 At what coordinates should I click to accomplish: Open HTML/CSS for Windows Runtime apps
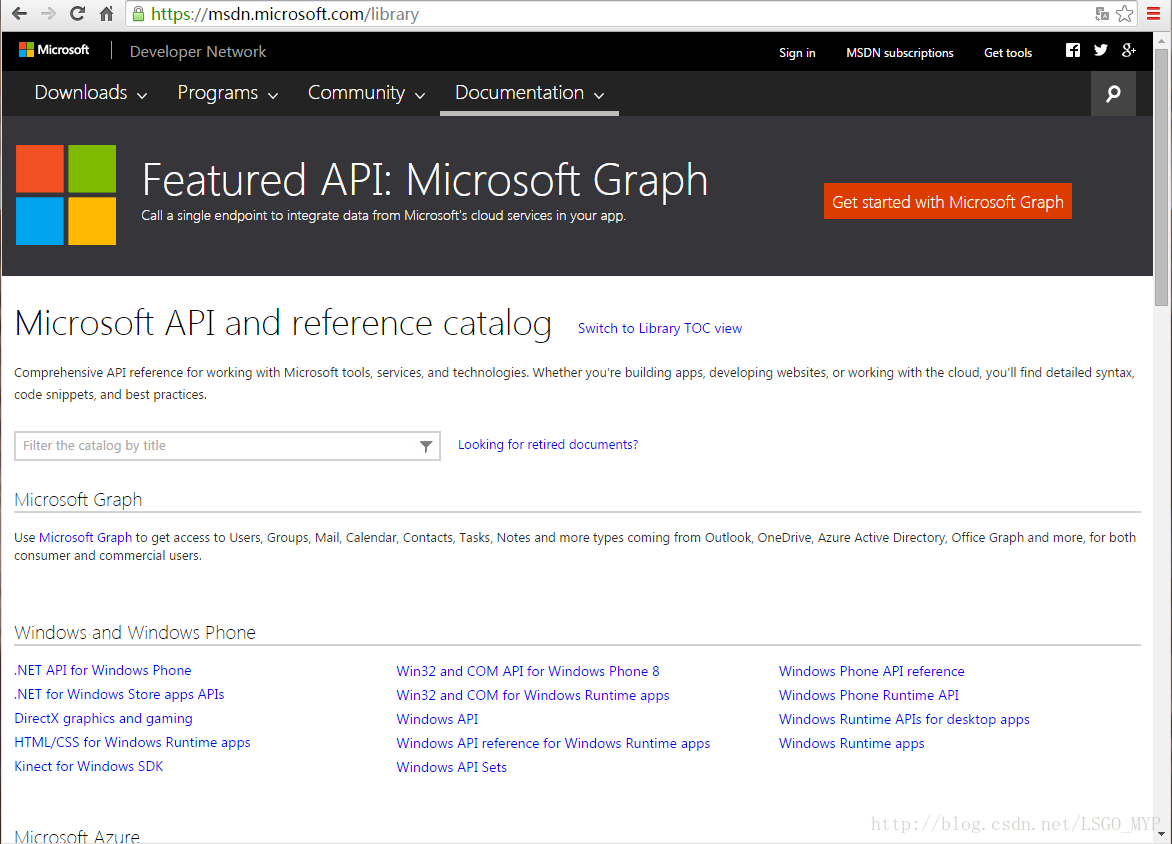pos(132,742)
